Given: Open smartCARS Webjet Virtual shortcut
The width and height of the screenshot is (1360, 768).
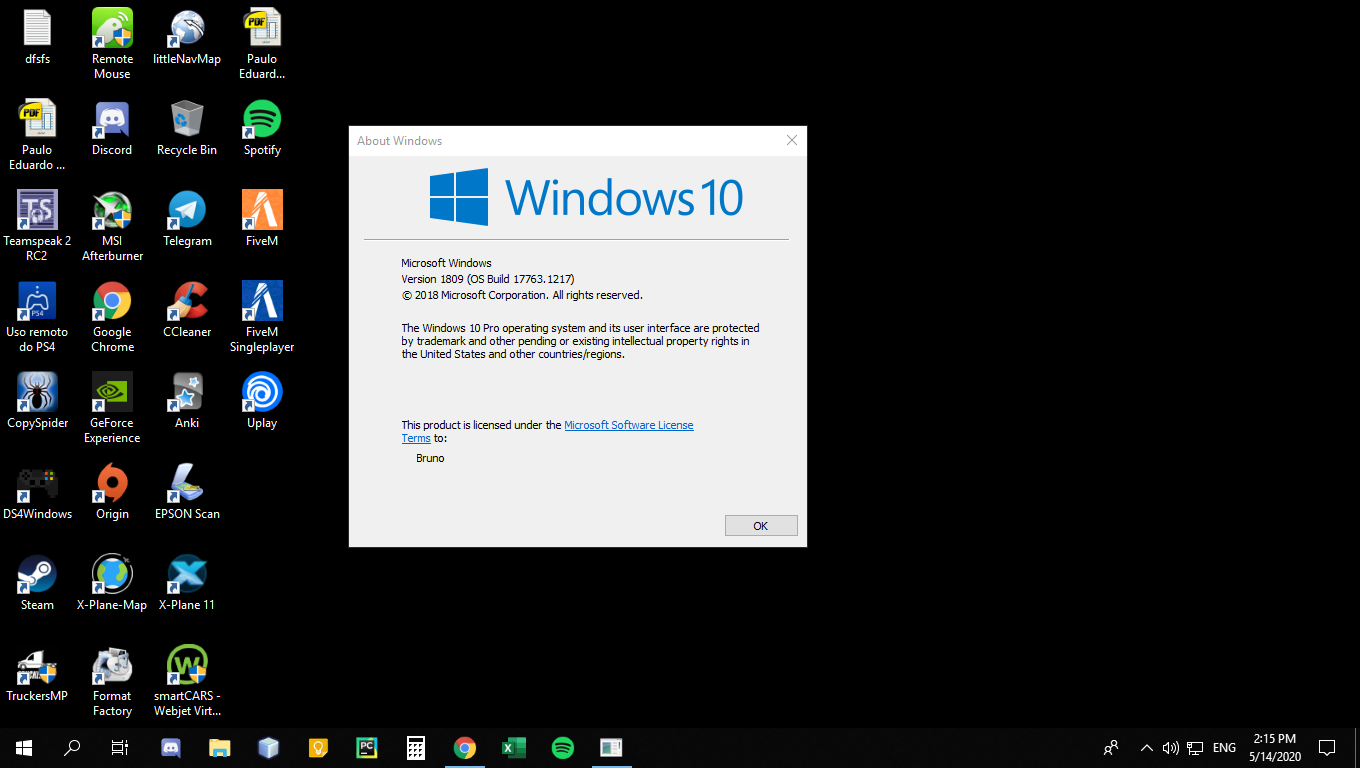Looking at the screenshot, I should tap(187, 681).
